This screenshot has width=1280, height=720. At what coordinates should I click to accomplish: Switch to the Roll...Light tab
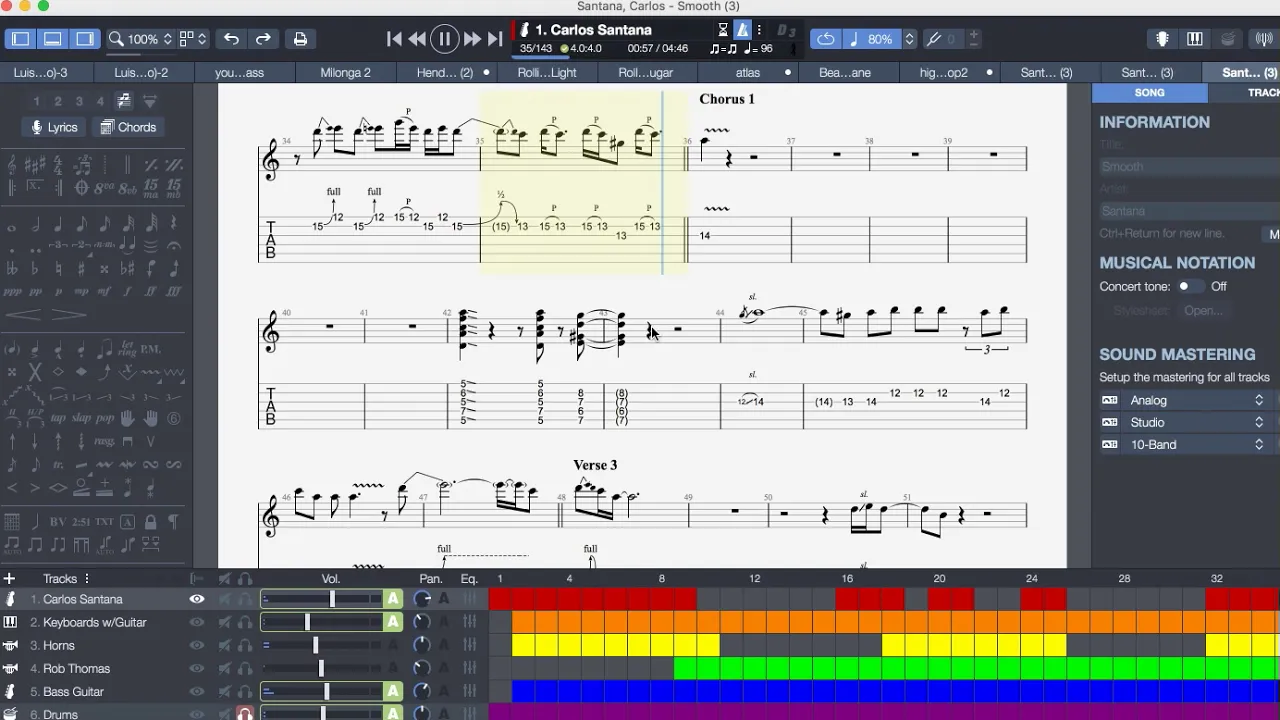tap(547, 72)
